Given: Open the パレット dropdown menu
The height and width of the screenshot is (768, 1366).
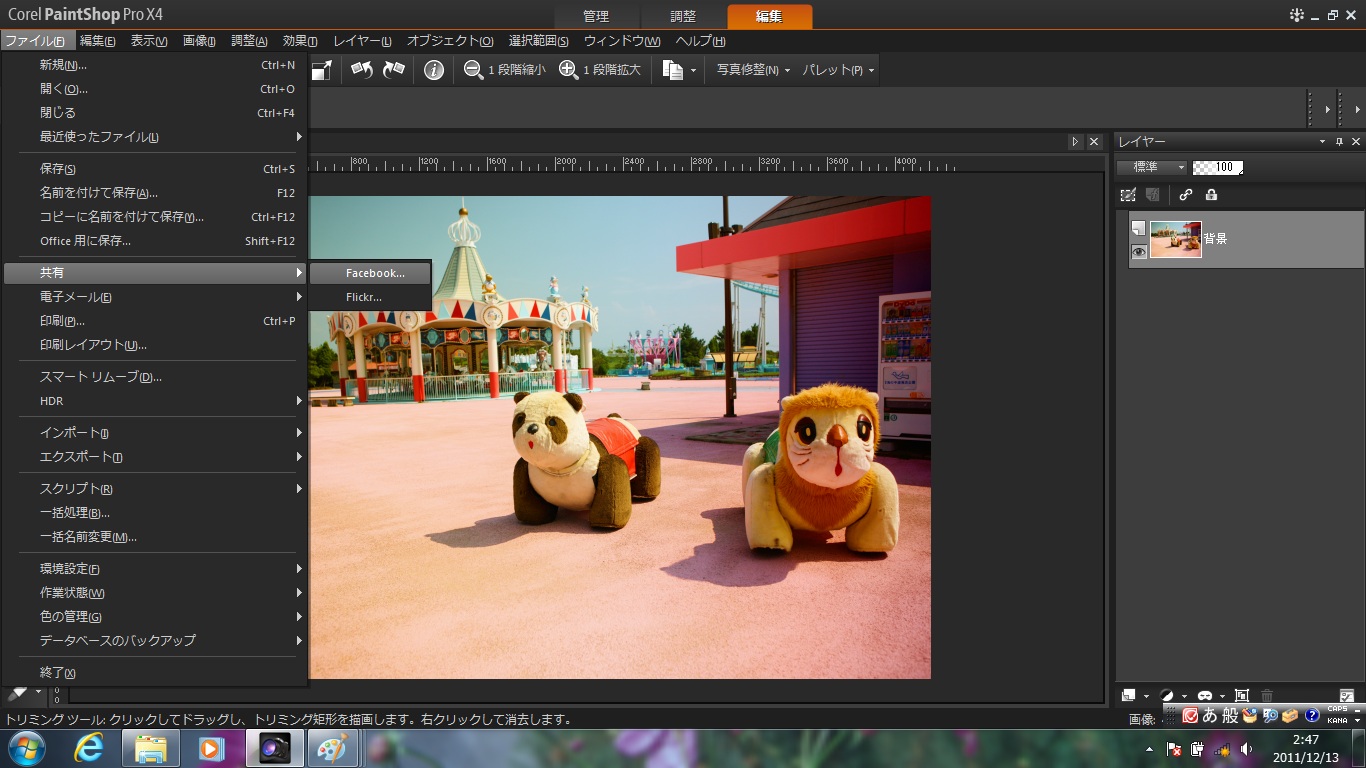Looking at the screenshot, I should pos(838,70).
